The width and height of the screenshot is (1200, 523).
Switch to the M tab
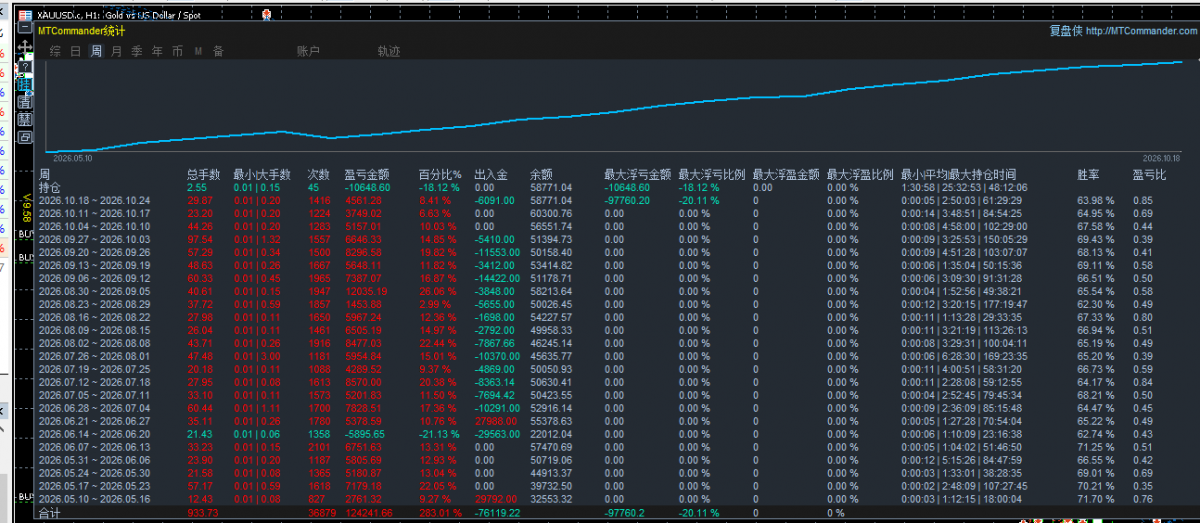pyautogui.click(x=198, y=51)
